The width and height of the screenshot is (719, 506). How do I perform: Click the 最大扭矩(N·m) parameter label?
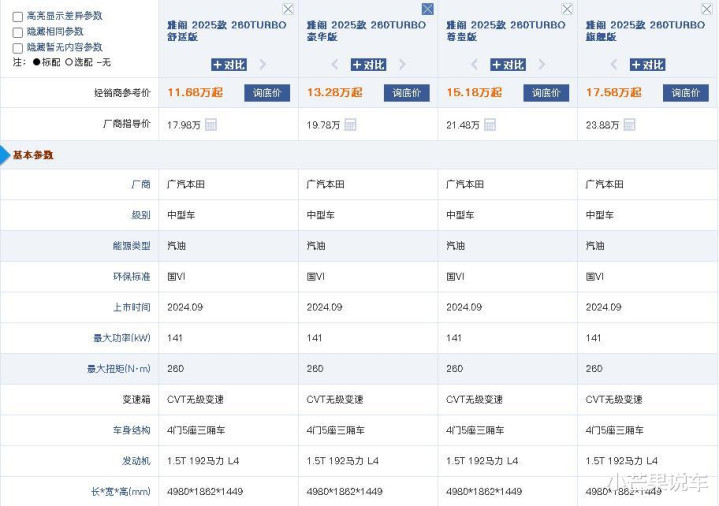119,369
